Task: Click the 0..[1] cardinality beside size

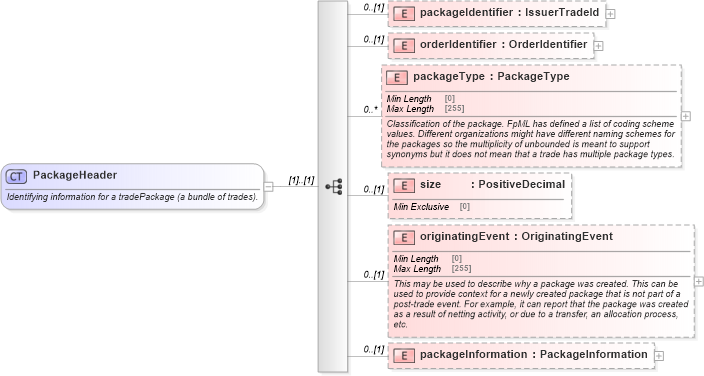Action: point(374,189)
